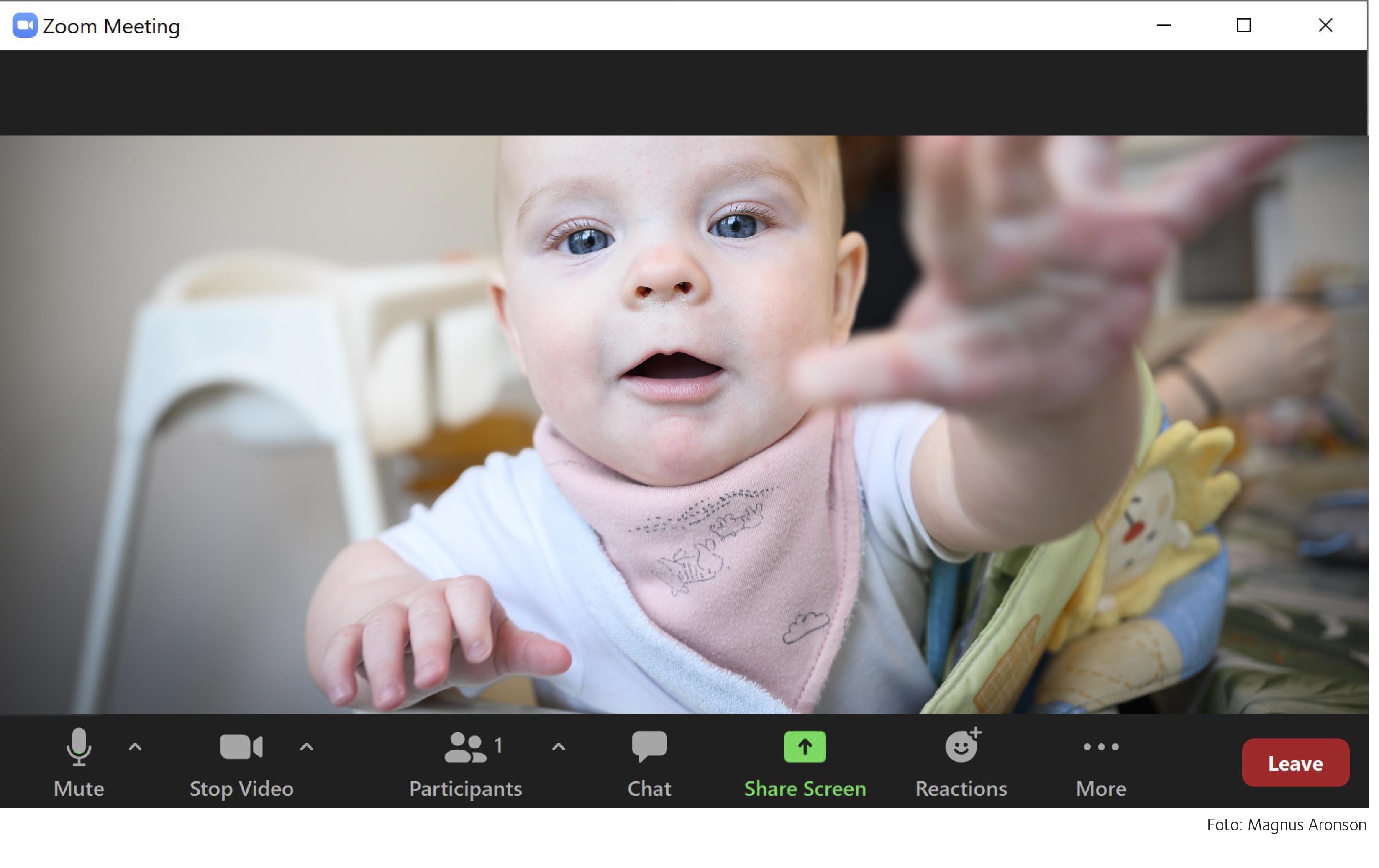This screenshot has width=1379, height=868.
Task: Minimize the Zoom Meeting window
Action: 1164,25
